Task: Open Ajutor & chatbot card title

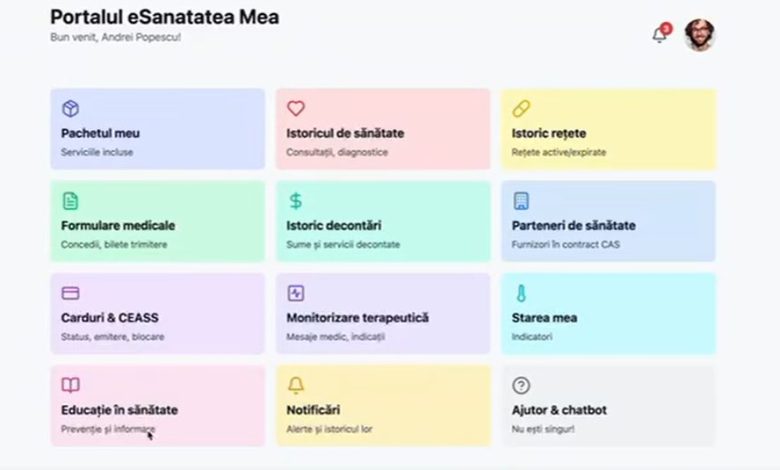Action: 559,410
